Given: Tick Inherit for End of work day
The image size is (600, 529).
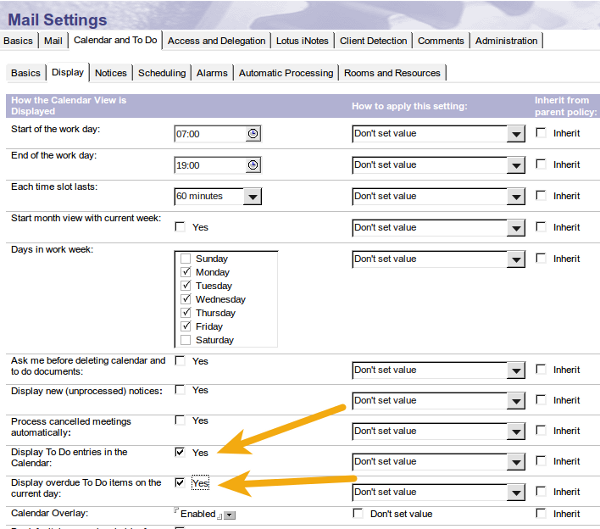Looking at the screenshot, I should point(541,164).
